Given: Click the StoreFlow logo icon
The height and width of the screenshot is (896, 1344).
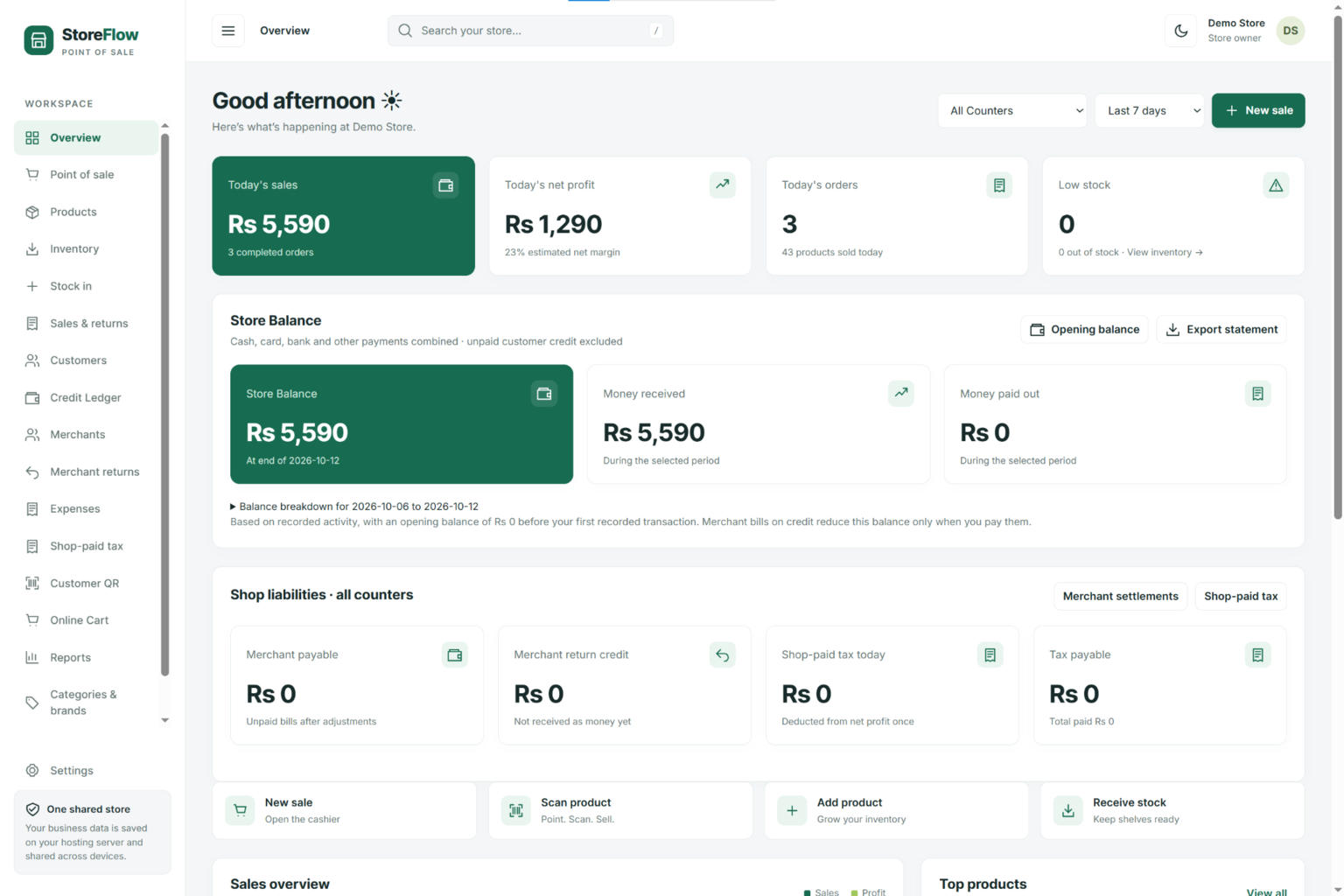Looking at the screenshot, I should point(38,40).
